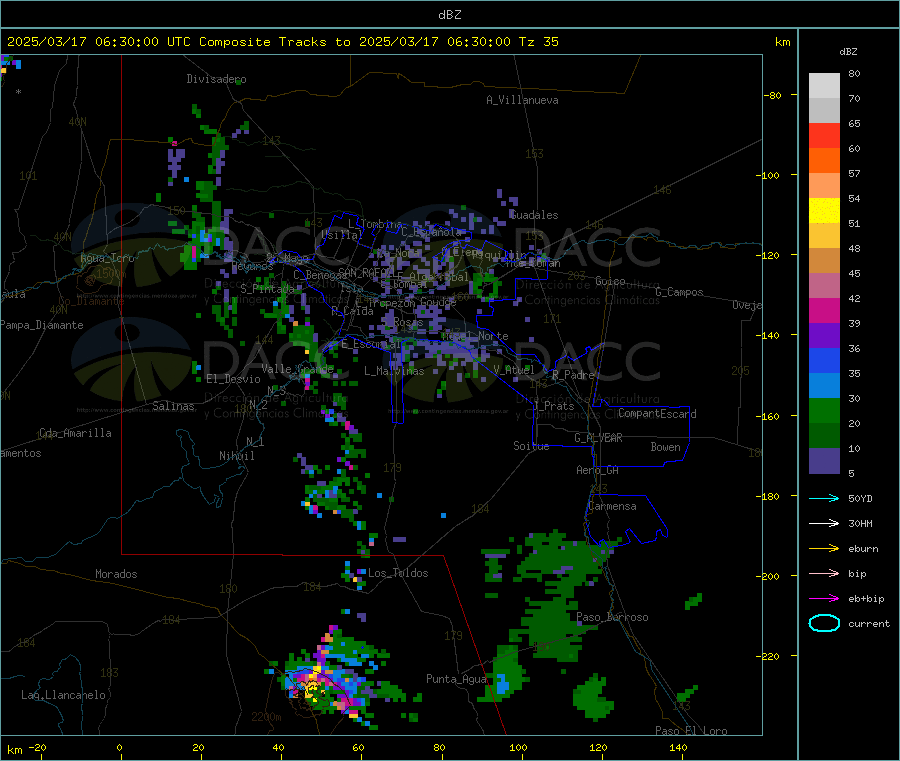The height and width of the screenshot is (761, 900).
Task: Click the 'Soitue' map label
Action: (x=531, y=446)
